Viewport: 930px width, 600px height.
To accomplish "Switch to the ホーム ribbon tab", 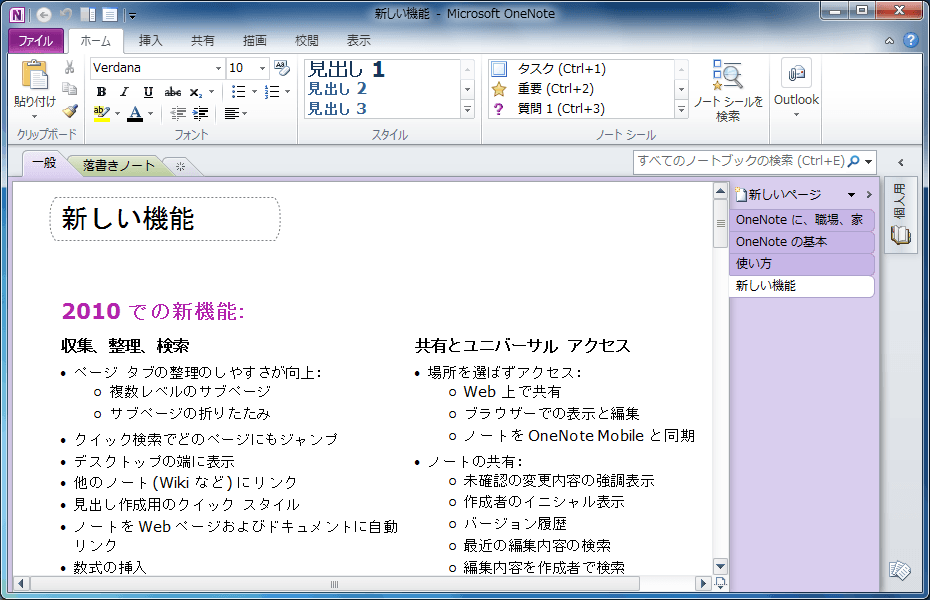I will coord(95,41).
